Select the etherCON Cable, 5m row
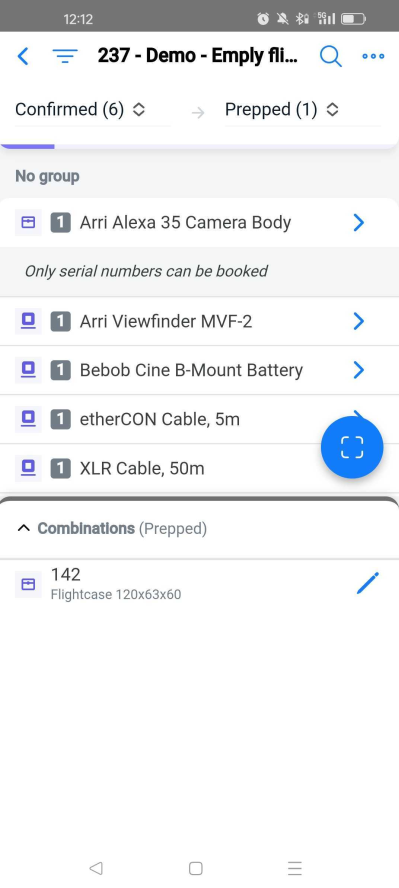The image size is (399, 888). coord(199,420)
